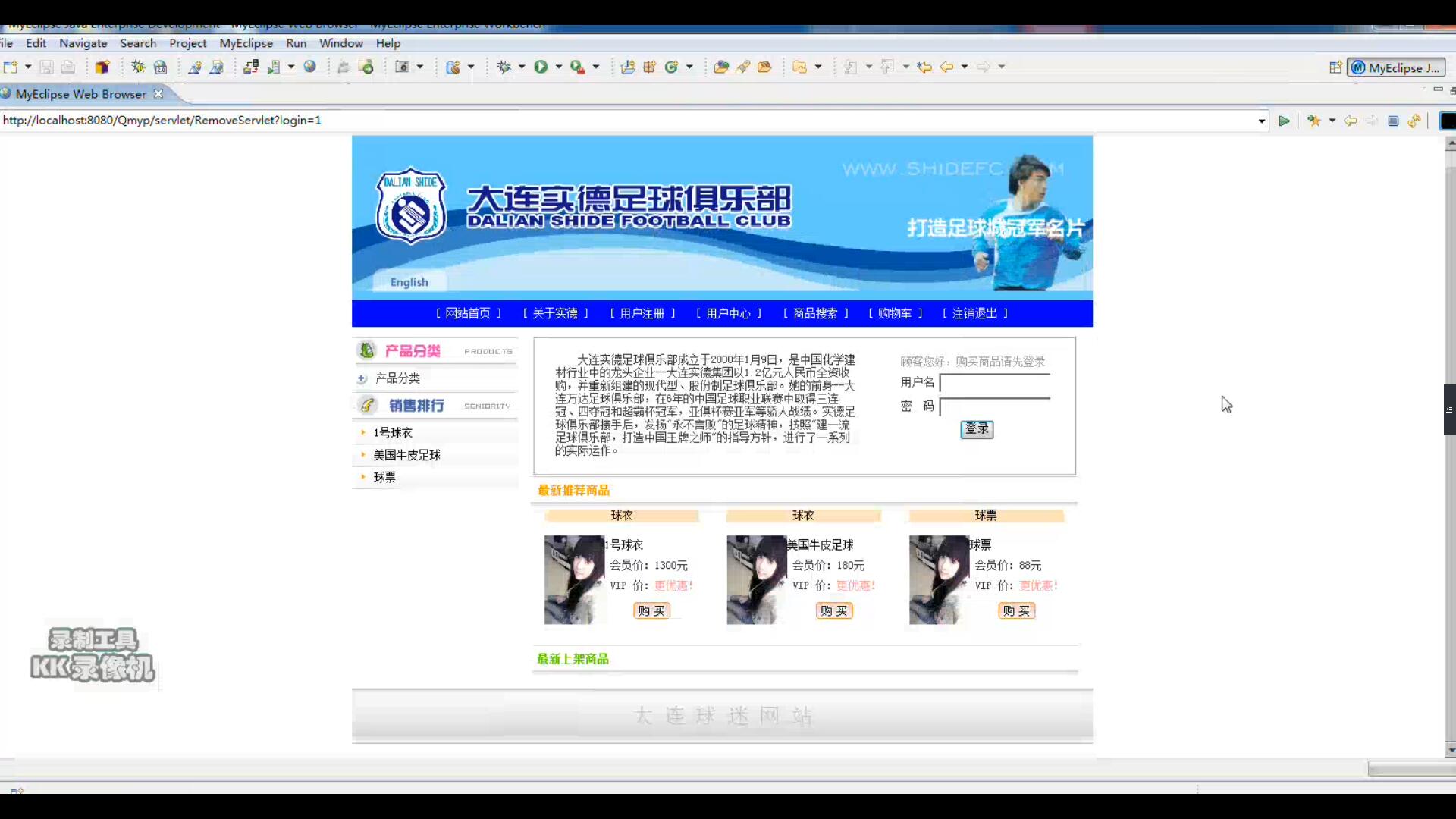The height and width of the screenshot is (819, 1456).
Task: Click 购买 button for 美国牛皮足球
Action: pos(834,611)
